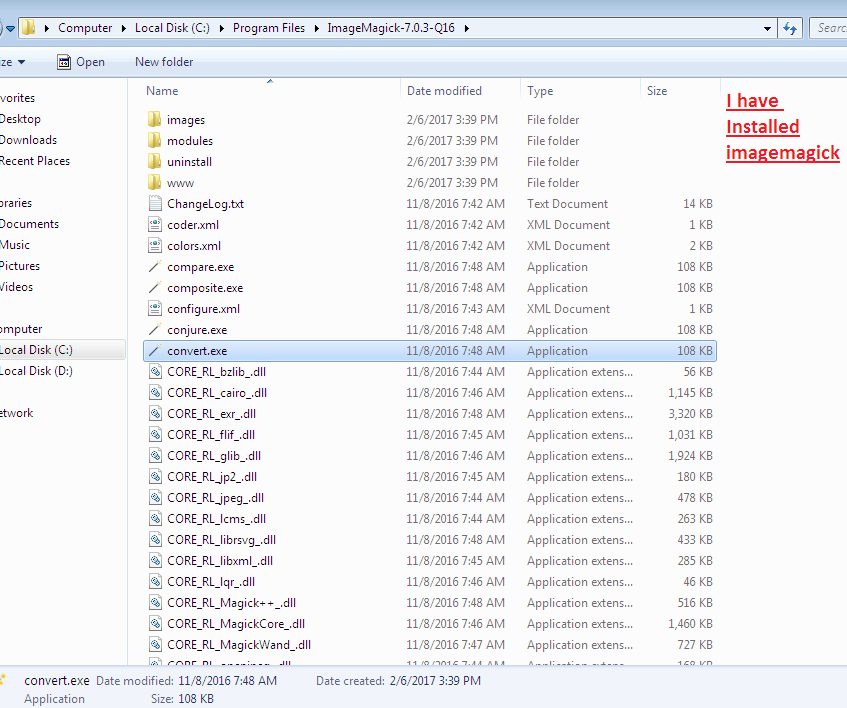Viewport: 847px width, 708px height.
Task: Click the Open toolbar button
Action: click(80, 62)
